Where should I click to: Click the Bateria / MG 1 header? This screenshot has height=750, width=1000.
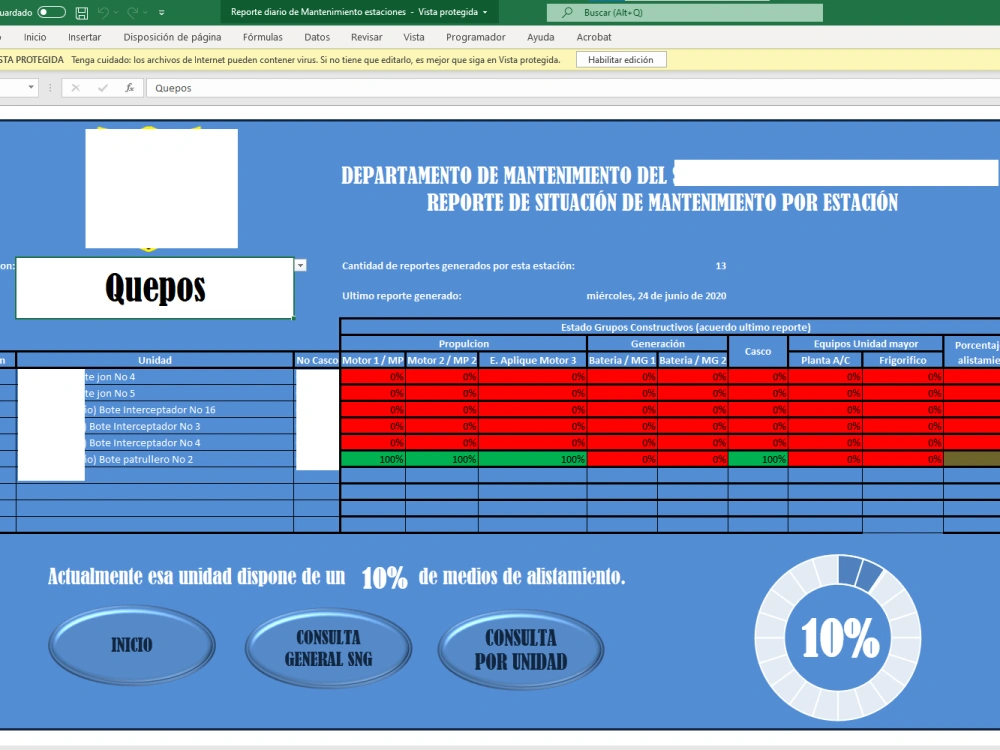point(622,360)
